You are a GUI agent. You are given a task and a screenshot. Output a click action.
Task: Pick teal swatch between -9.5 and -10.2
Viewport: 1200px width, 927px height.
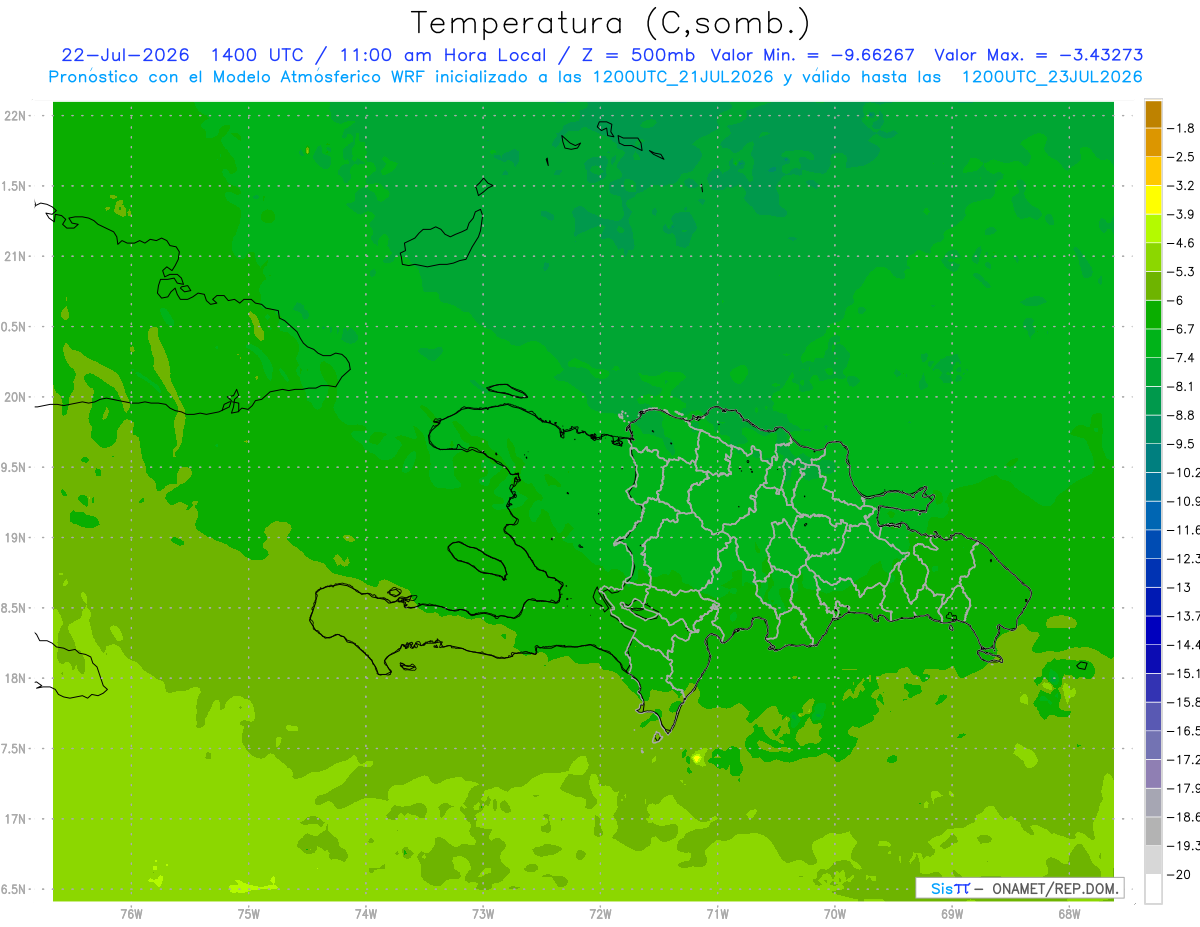pyautogui.click(x=1153, y=459)
